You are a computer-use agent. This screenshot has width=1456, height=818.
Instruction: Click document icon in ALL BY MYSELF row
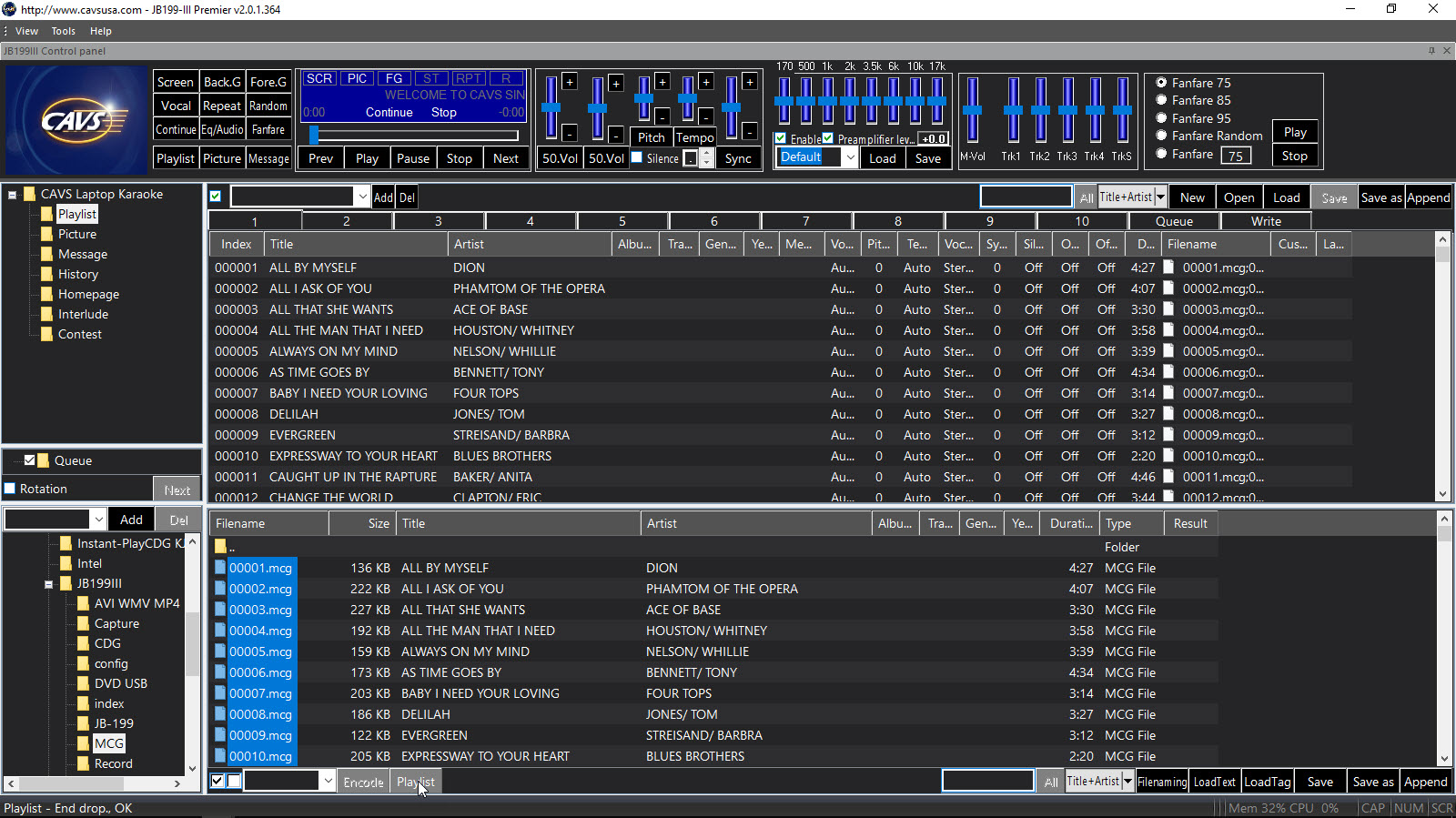pos(1168,268)
